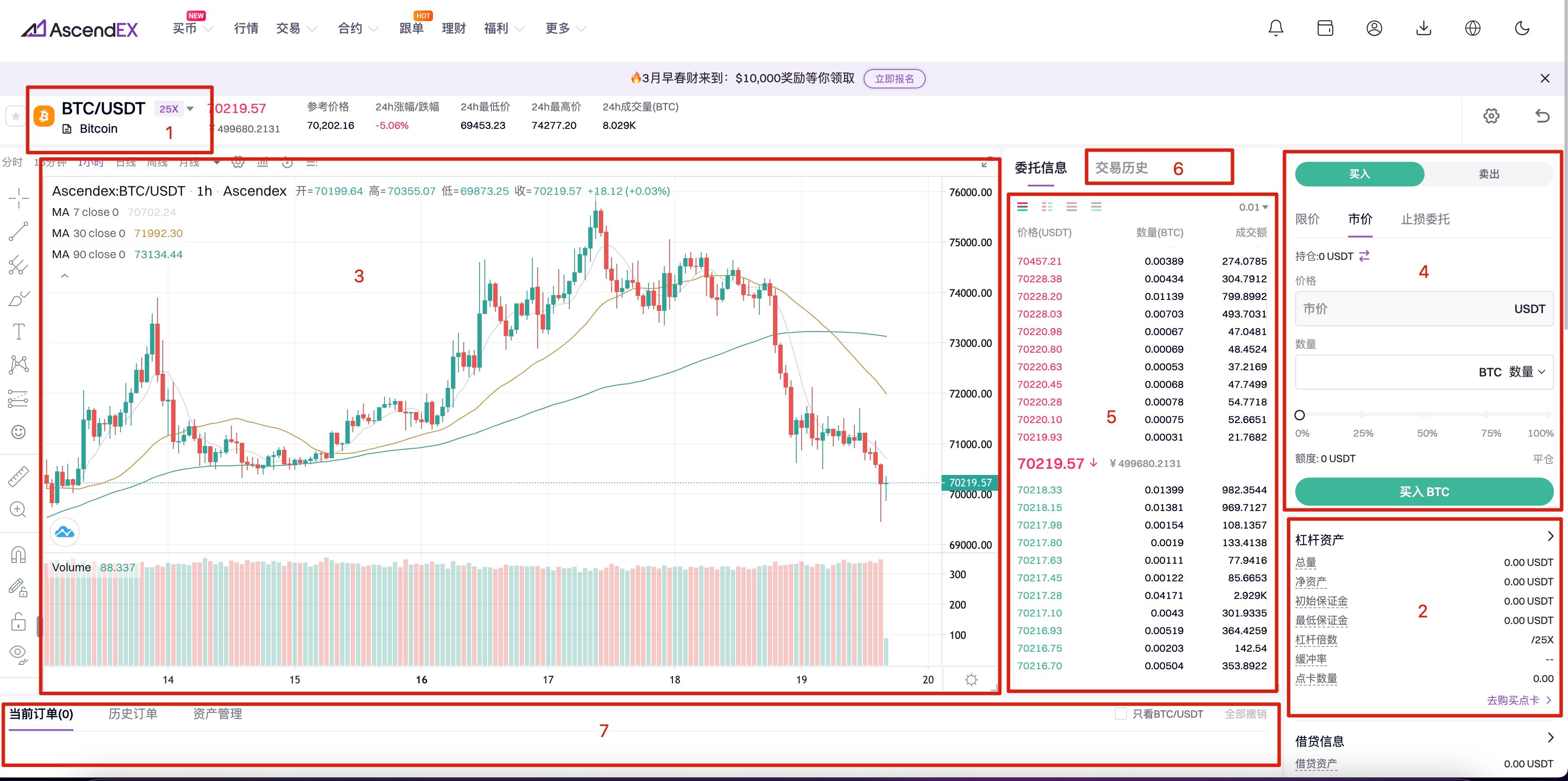
Task: Click the 50% mark on amount slider
Action: point(1423,415)
